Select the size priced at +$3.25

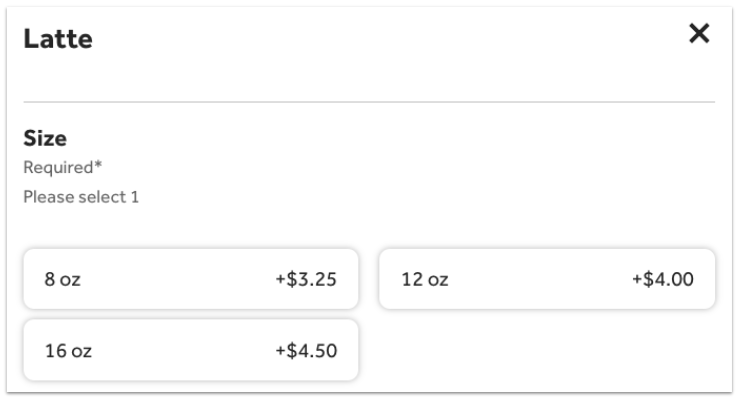click(x=190, y=279)
